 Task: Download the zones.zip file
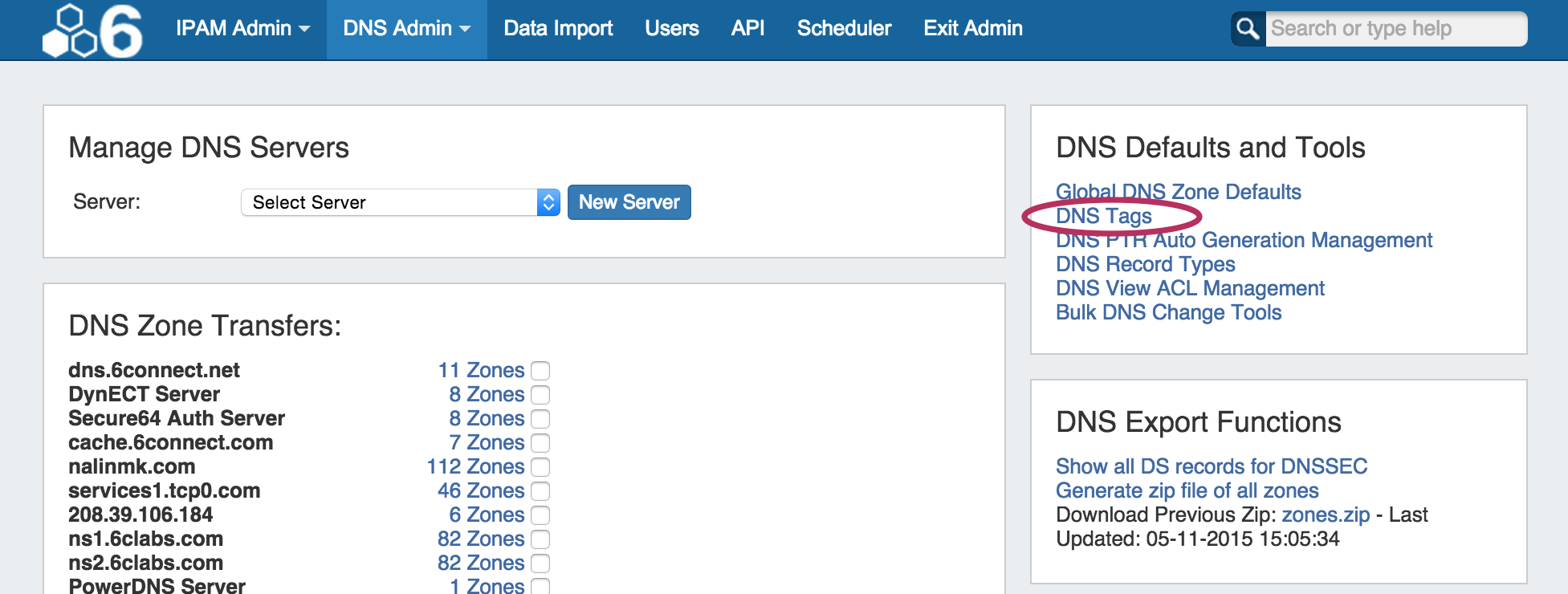tap(1325, 515)
